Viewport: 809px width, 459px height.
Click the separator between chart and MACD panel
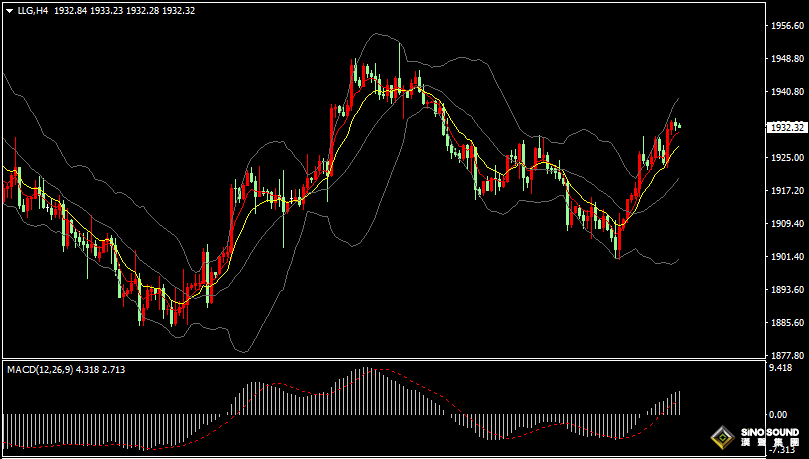pyautogui.click(x=380, y=360)
